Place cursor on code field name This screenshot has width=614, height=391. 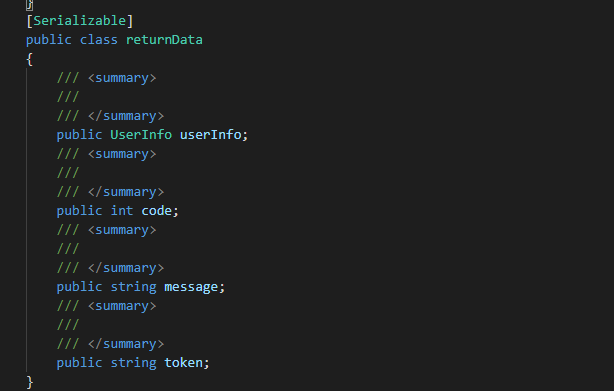coord(156,211)
